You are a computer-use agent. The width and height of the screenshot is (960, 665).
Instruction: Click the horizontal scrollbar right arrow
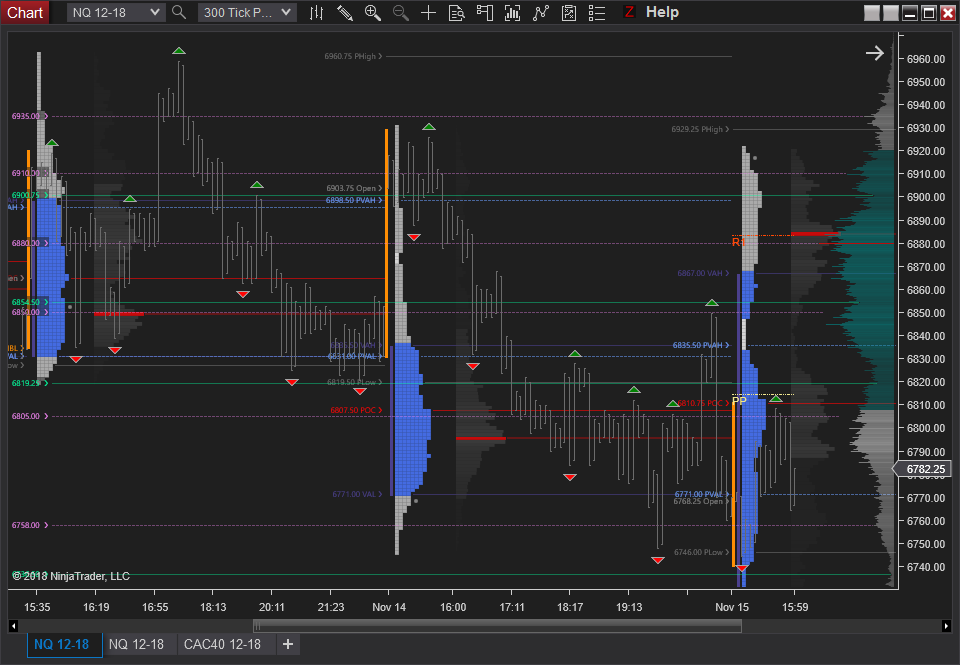click(946, 626)
